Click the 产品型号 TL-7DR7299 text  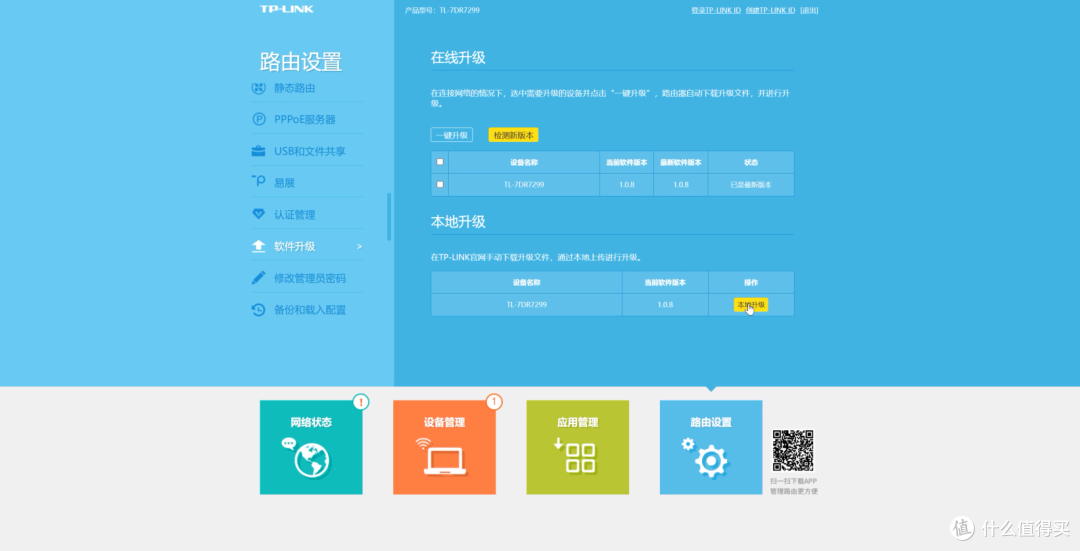point(442,10)
